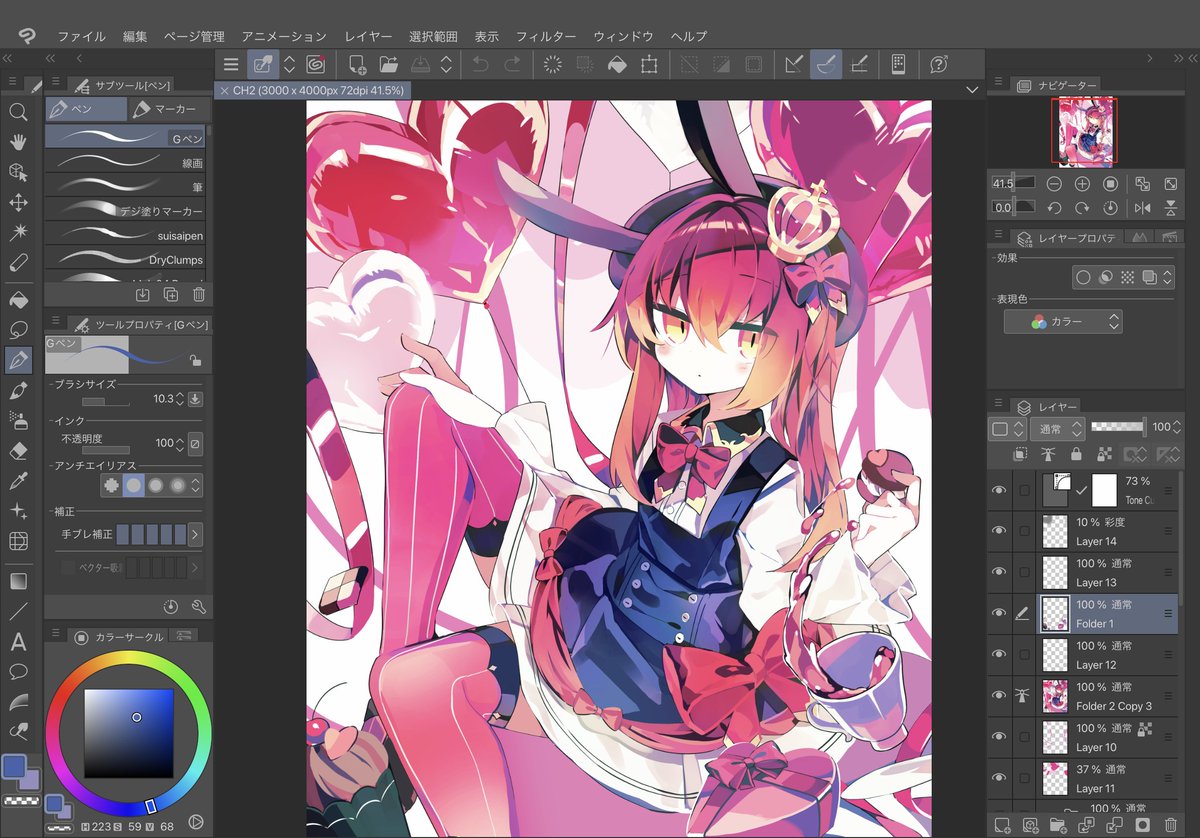Select the suisaipen brush
1200x838 pixels.
[x=125, y=235]
